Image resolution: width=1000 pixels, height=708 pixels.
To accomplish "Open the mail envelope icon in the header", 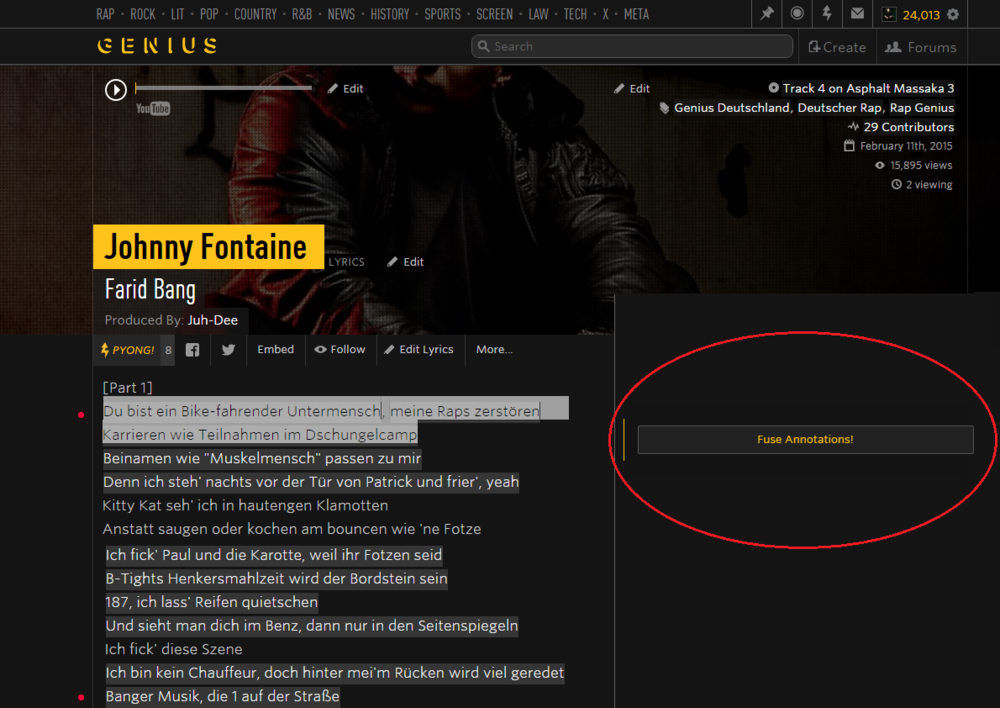I will point(855,13).
